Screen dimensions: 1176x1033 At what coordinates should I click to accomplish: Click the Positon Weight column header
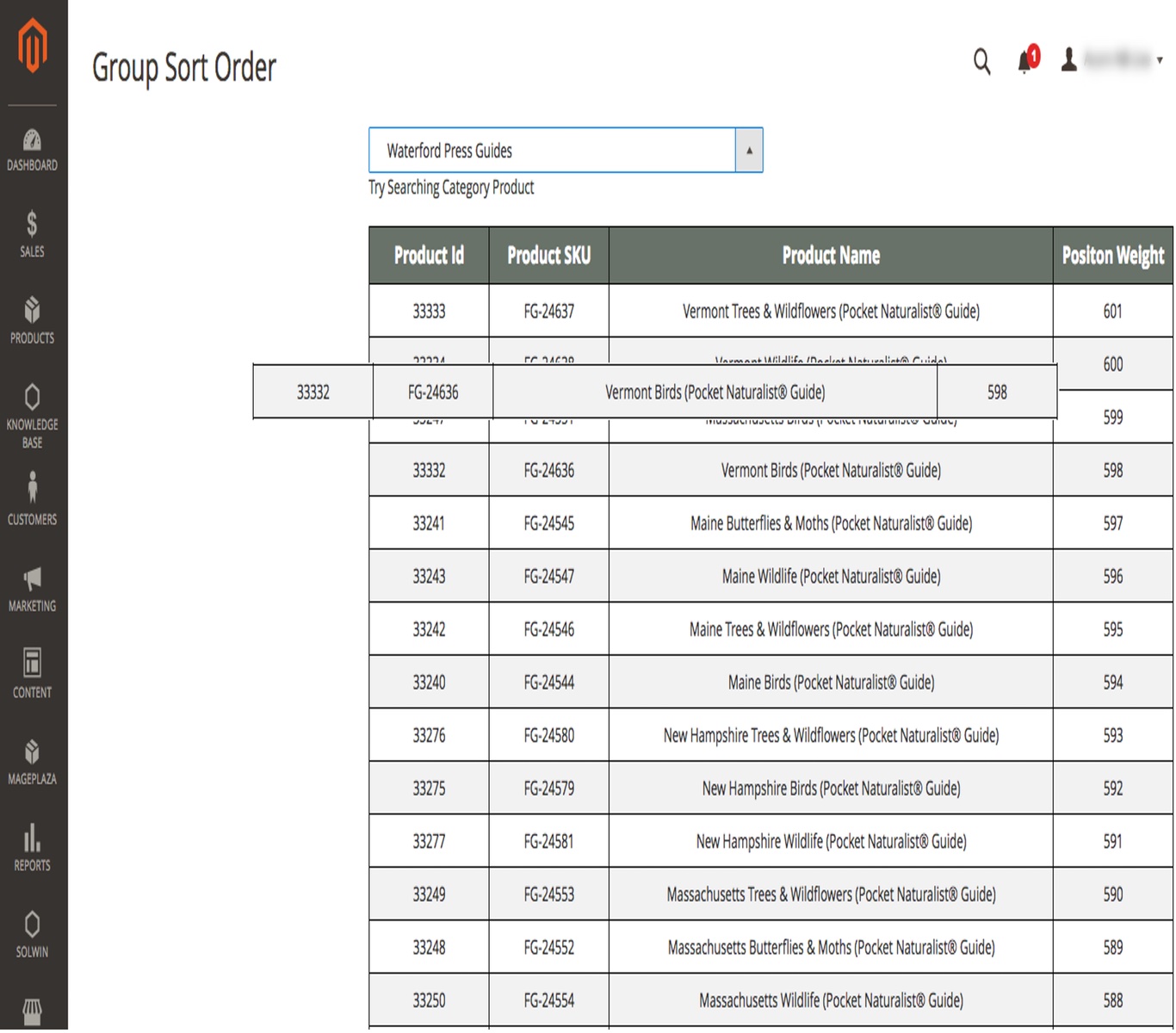click(1112, 256)
